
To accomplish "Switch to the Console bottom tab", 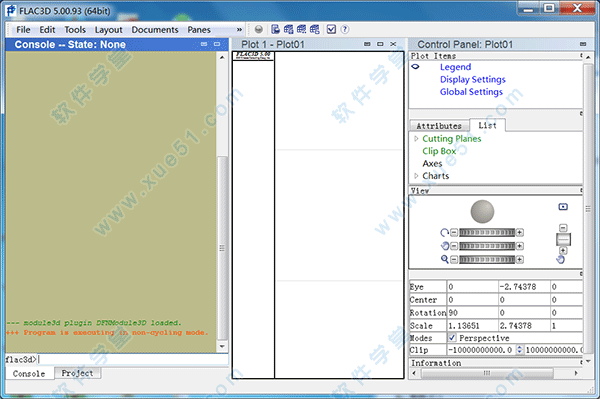I will (x=29, y=373).
